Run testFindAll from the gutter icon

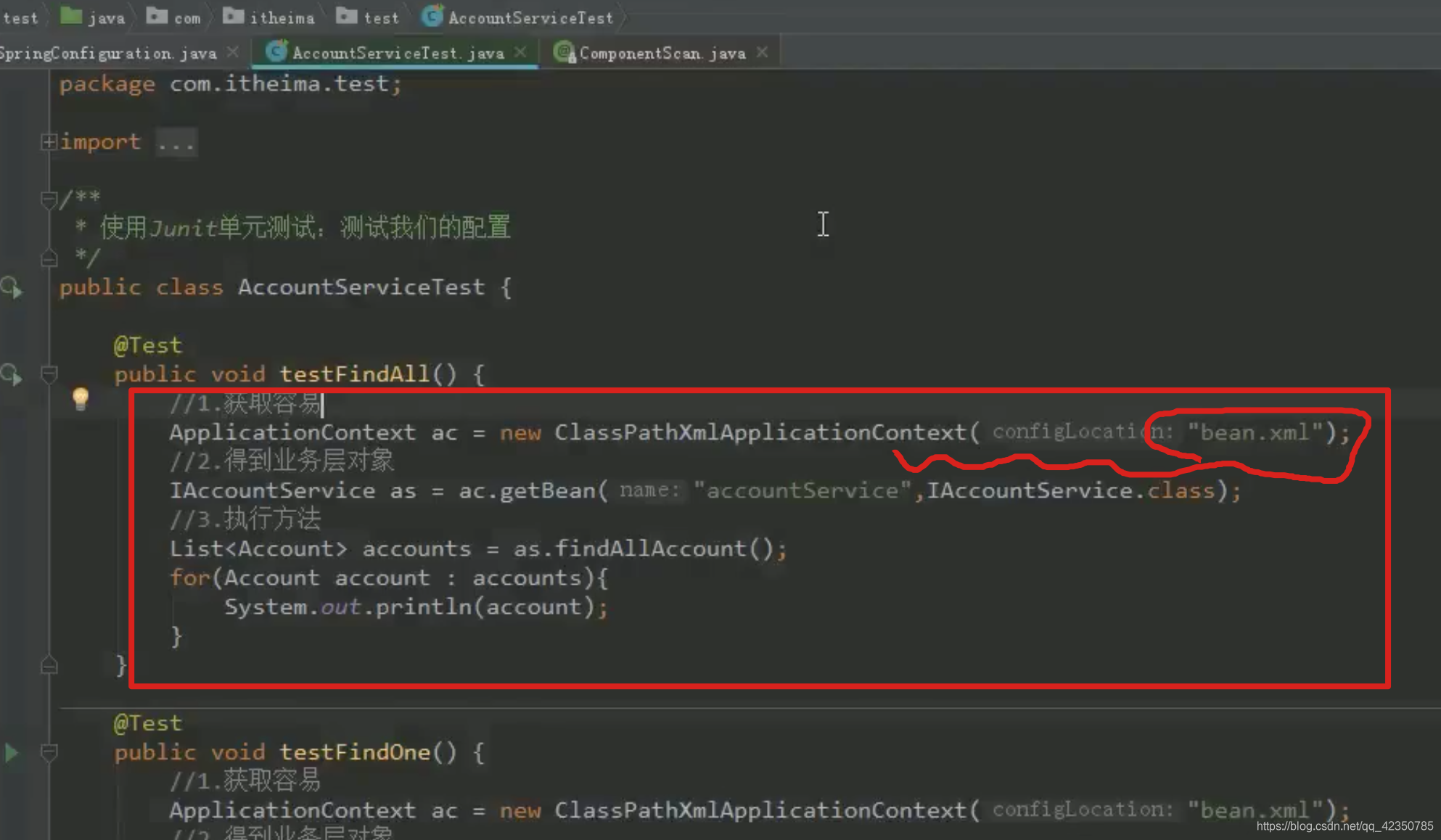tap(12, 375)
